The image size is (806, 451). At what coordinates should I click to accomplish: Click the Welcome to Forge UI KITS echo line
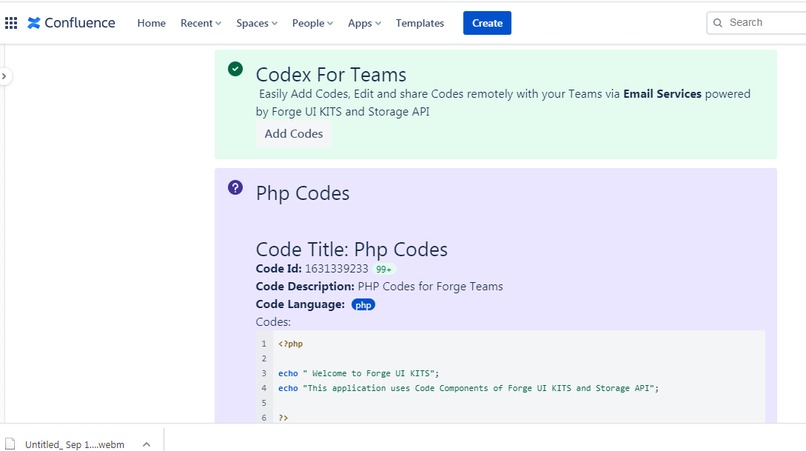tap(359, 373)
